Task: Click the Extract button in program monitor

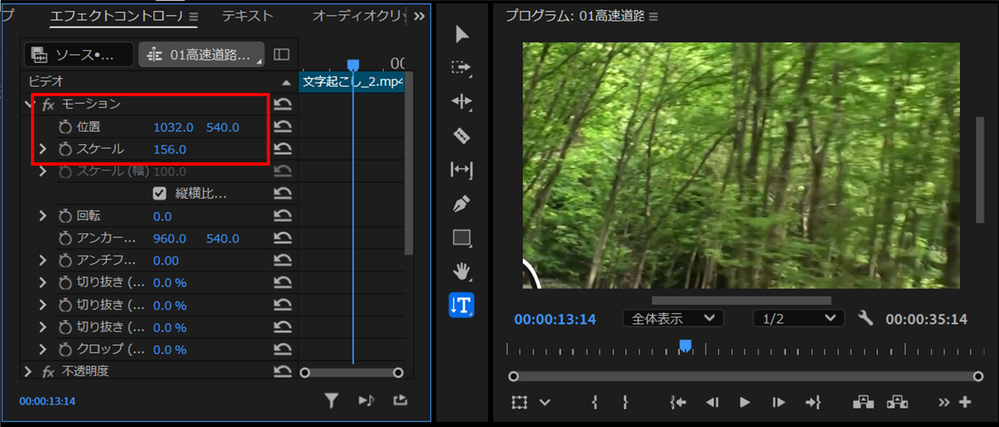Action: 897,402
